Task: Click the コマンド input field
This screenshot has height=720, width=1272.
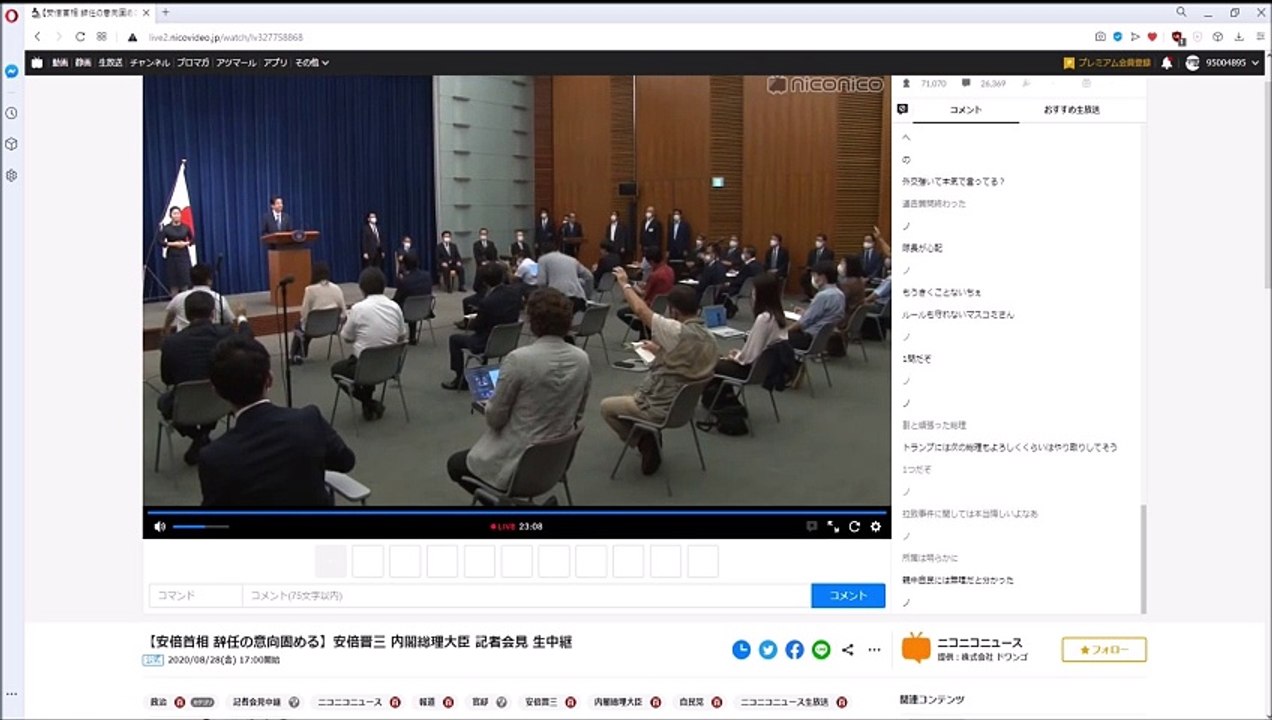Action: coord(196,595)
